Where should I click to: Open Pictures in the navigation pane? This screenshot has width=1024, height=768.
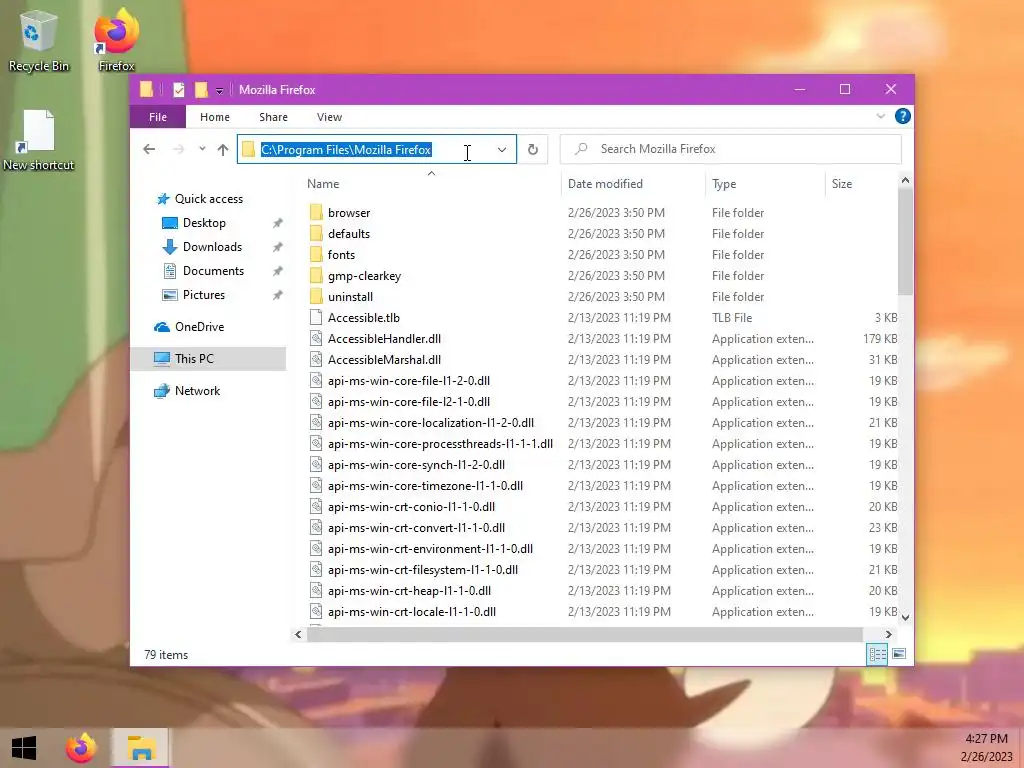193,295
